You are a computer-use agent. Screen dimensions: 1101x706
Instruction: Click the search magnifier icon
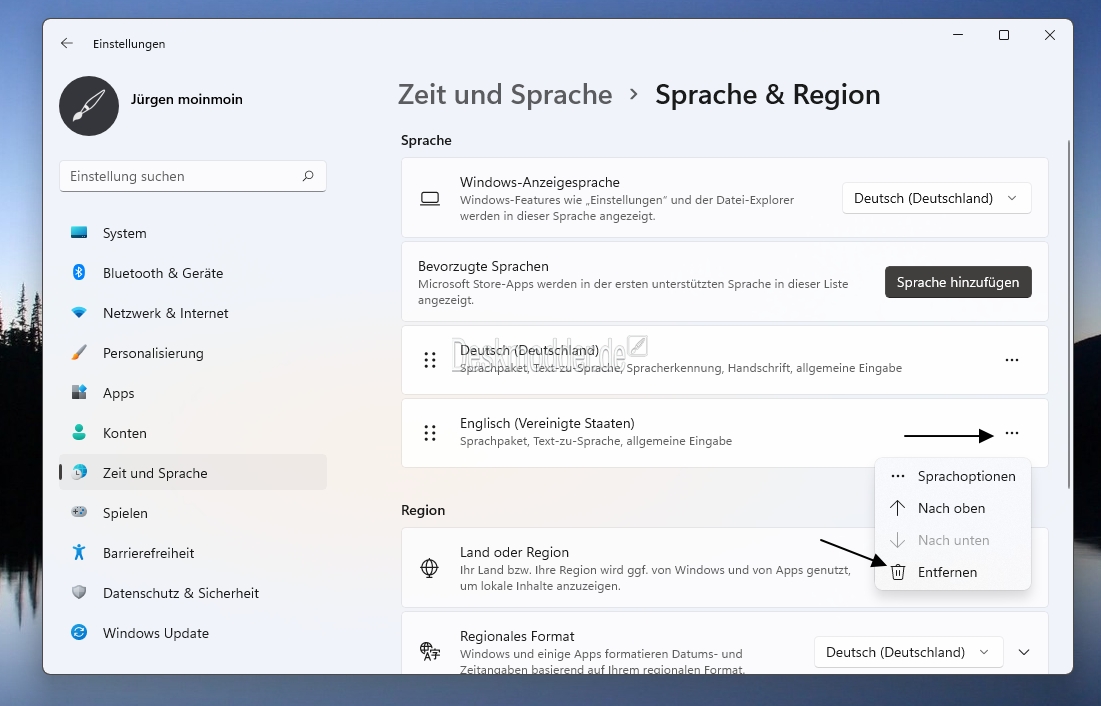308,176
